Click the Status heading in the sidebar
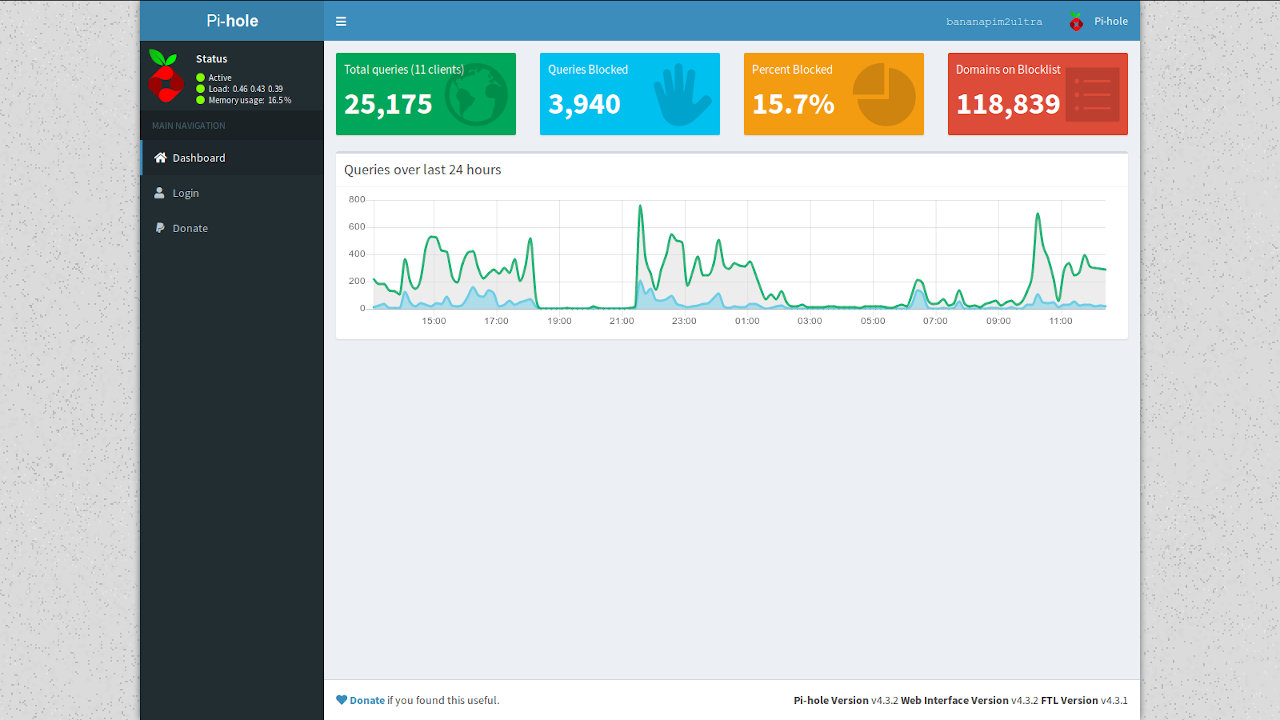 [x=212, y=59]
